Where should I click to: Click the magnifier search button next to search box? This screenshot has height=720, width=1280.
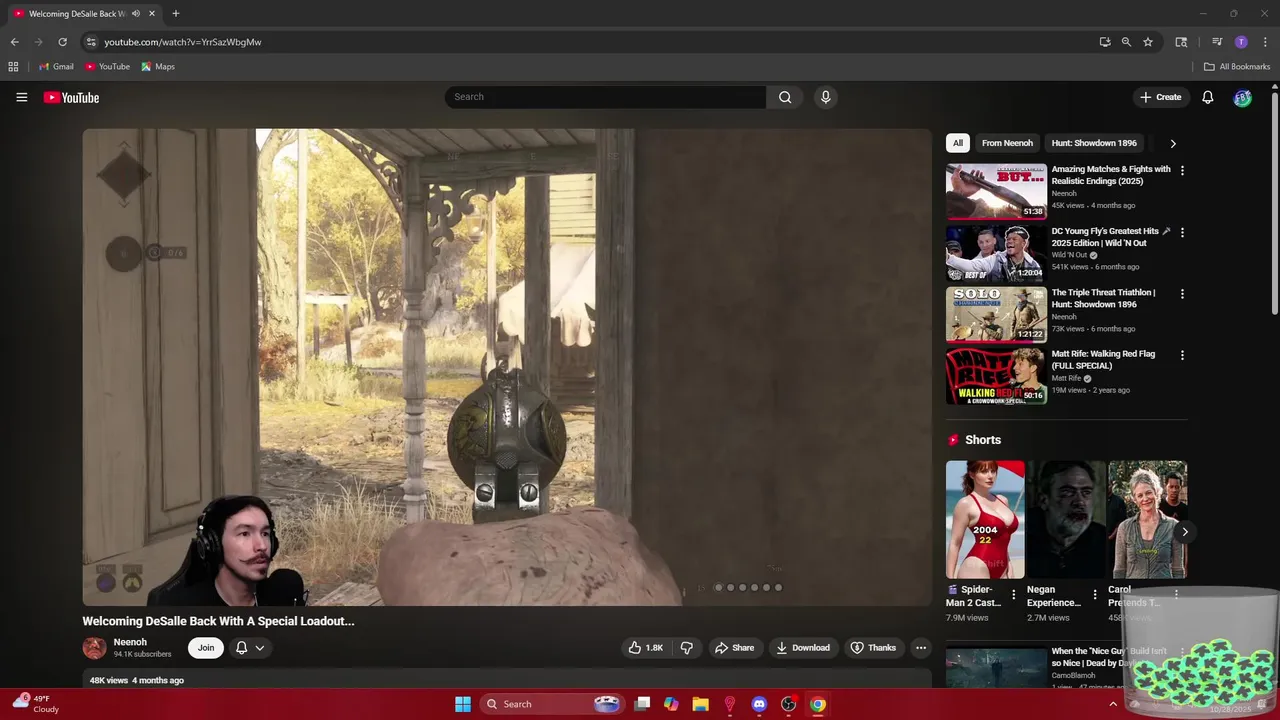(785, 97)
